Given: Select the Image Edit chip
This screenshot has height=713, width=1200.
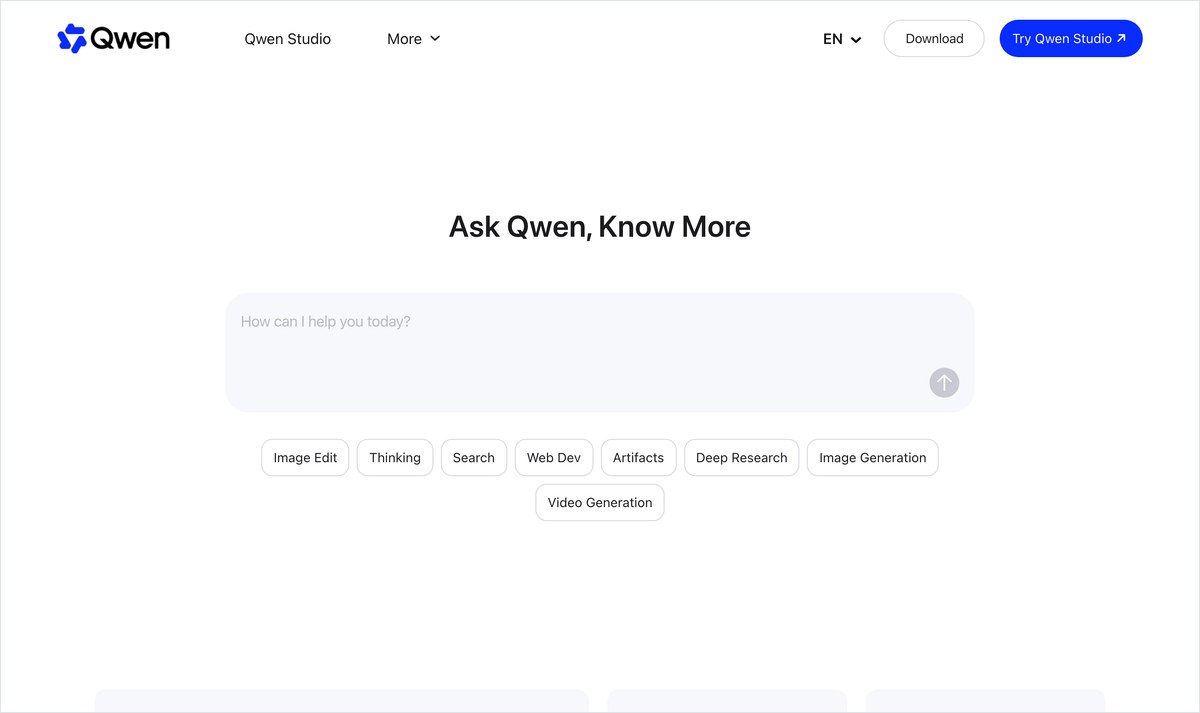Looking at the screenshot, I should click(305, 458).
